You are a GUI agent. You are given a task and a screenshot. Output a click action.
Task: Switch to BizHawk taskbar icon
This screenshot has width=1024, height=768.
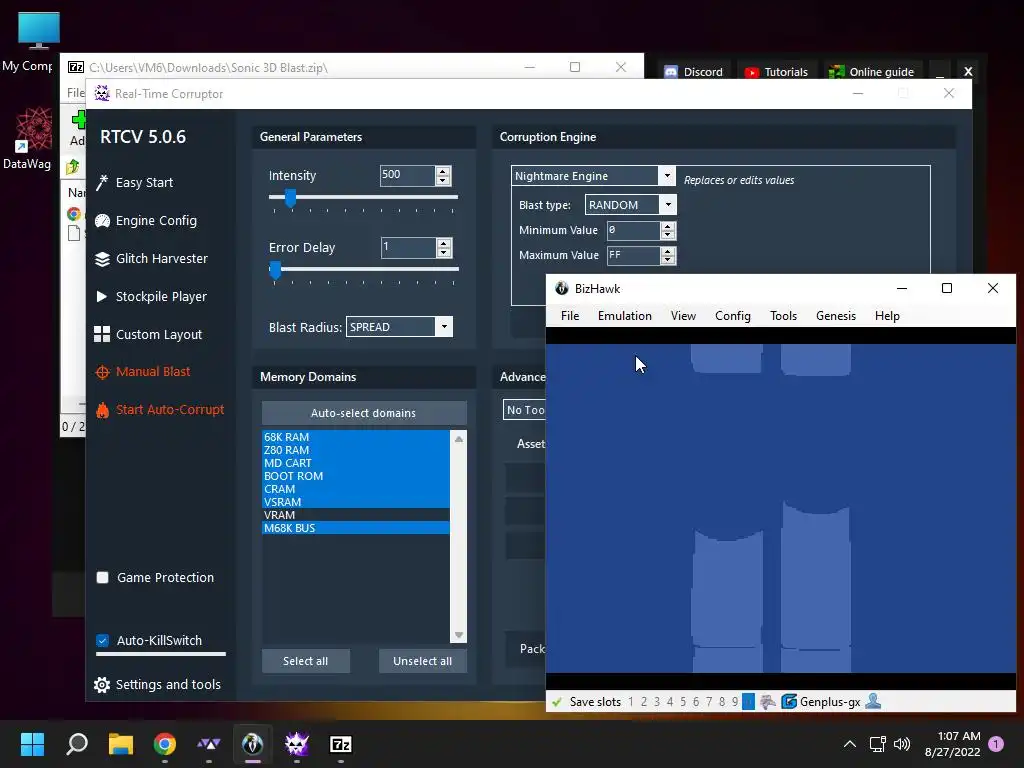coord(253,744)
